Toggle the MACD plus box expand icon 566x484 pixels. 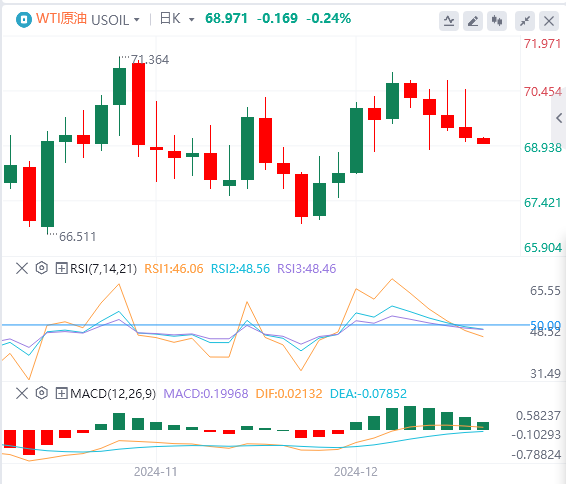(x=61, y=393)
